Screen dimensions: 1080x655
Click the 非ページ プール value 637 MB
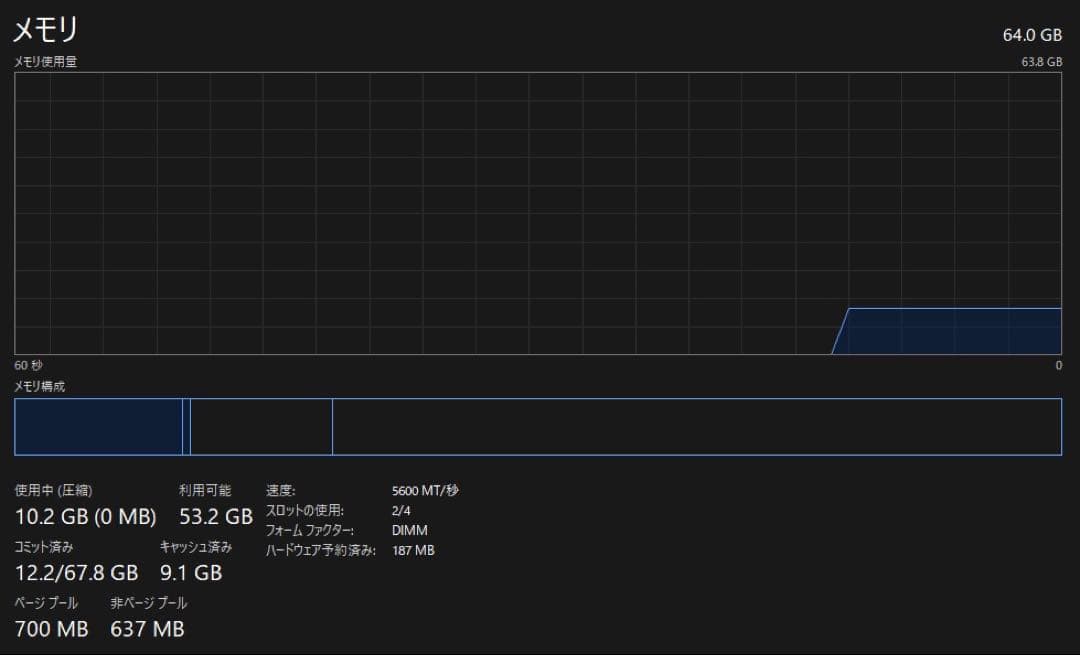click(x=146, y=629)
